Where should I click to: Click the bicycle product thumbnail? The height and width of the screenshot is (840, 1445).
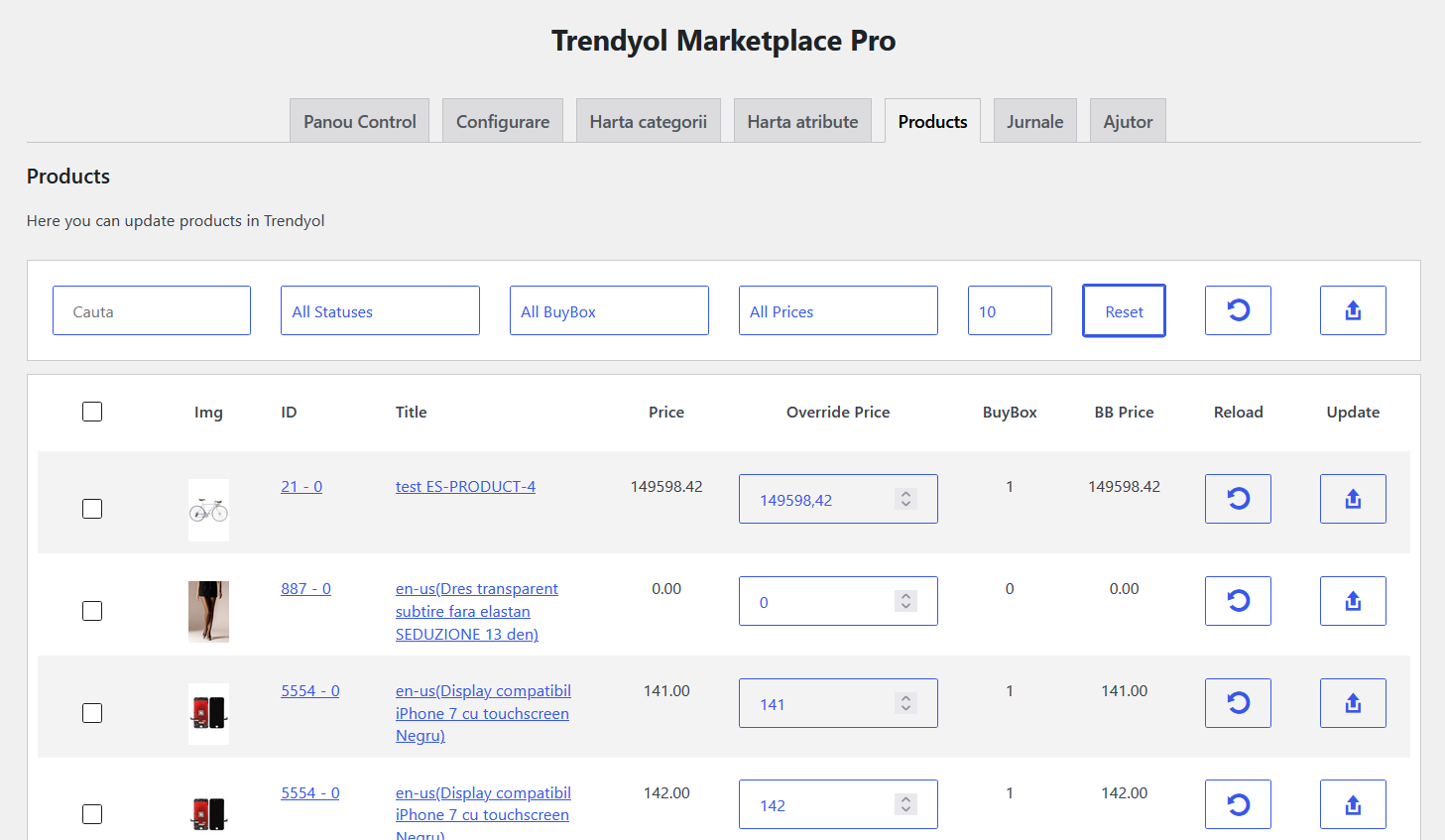[208, 510]
